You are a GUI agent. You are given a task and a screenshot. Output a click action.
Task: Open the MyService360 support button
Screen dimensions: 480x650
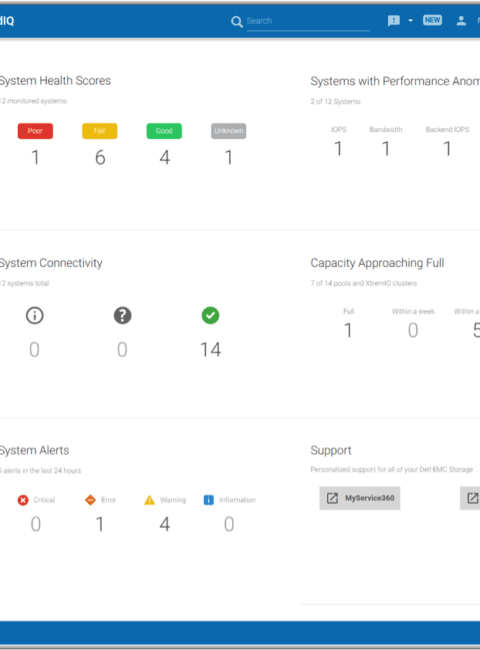pos(360,498)
